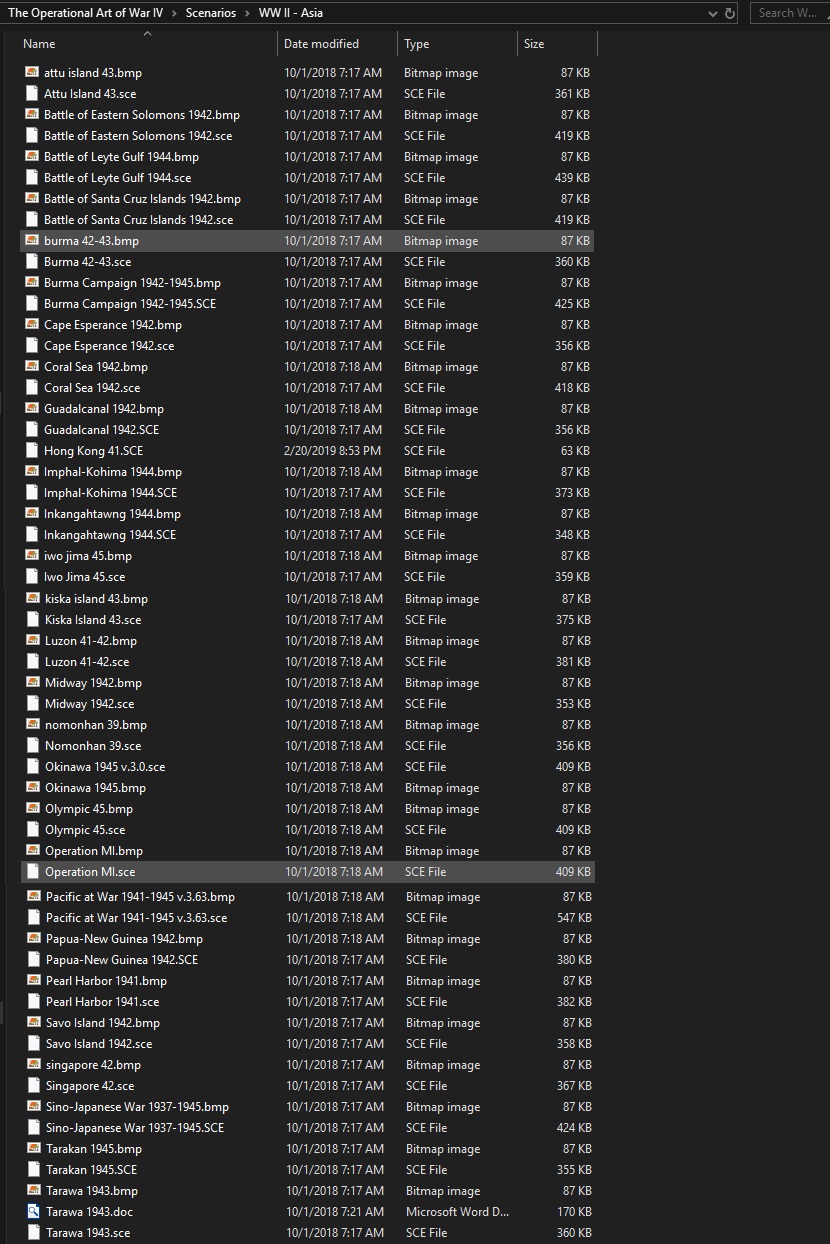This screenshot has width=830, height=1244.
Task: Select the Battle of Leyte Gulf 1944.sce icon
Action: coord(32,178)
